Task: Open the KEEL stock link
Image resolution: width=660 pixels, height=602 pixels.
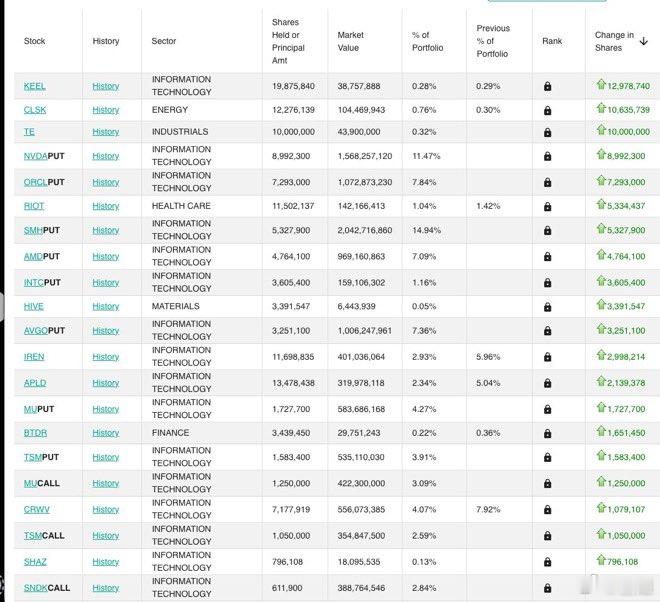Action: (35, 86)
